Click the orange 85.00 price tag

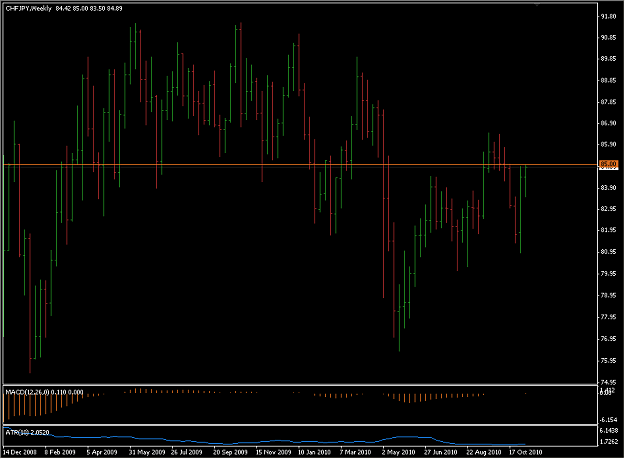click(609, 164)
